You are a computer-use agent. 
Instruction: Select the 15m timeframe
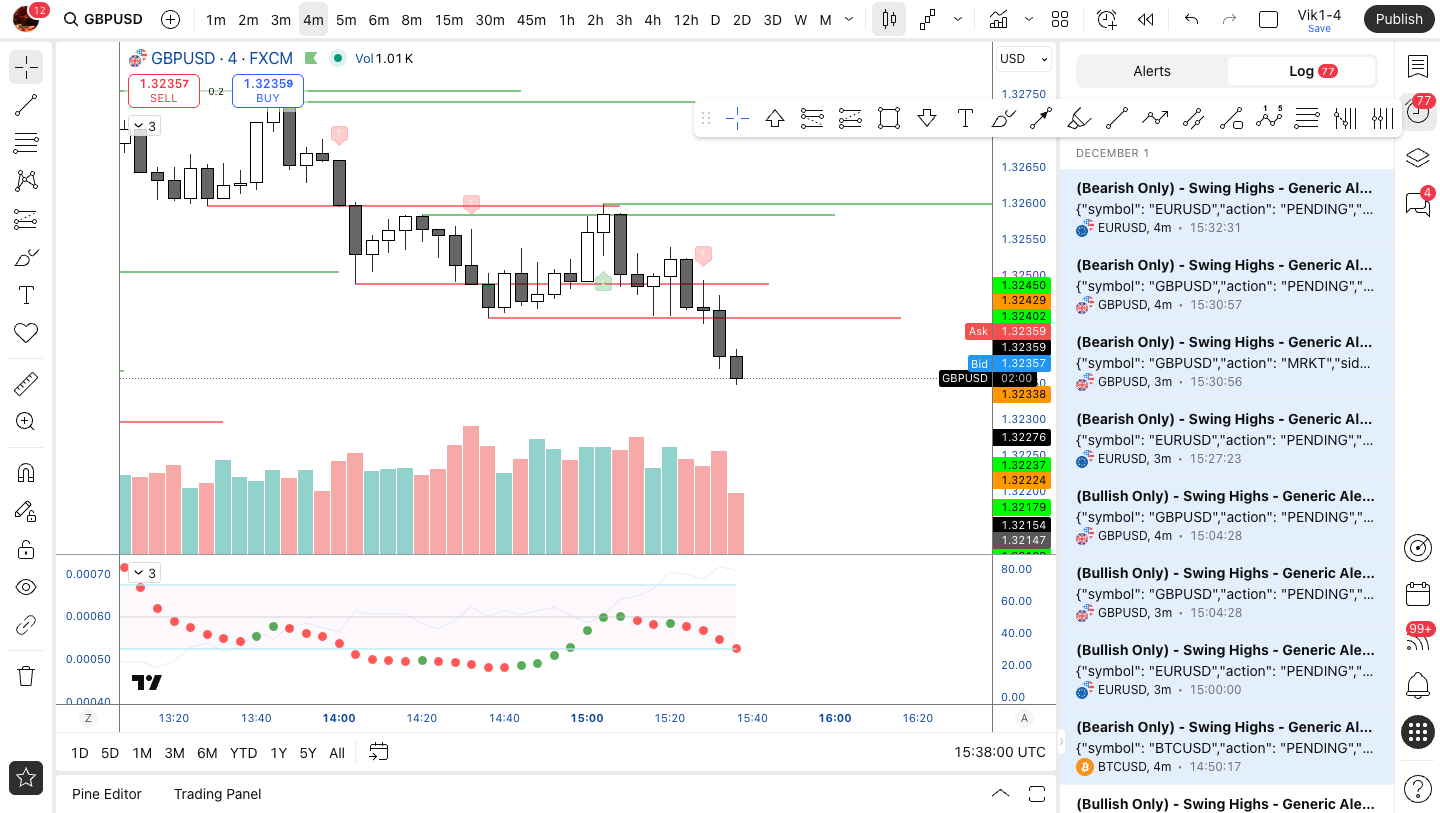[x=449, y=19]
